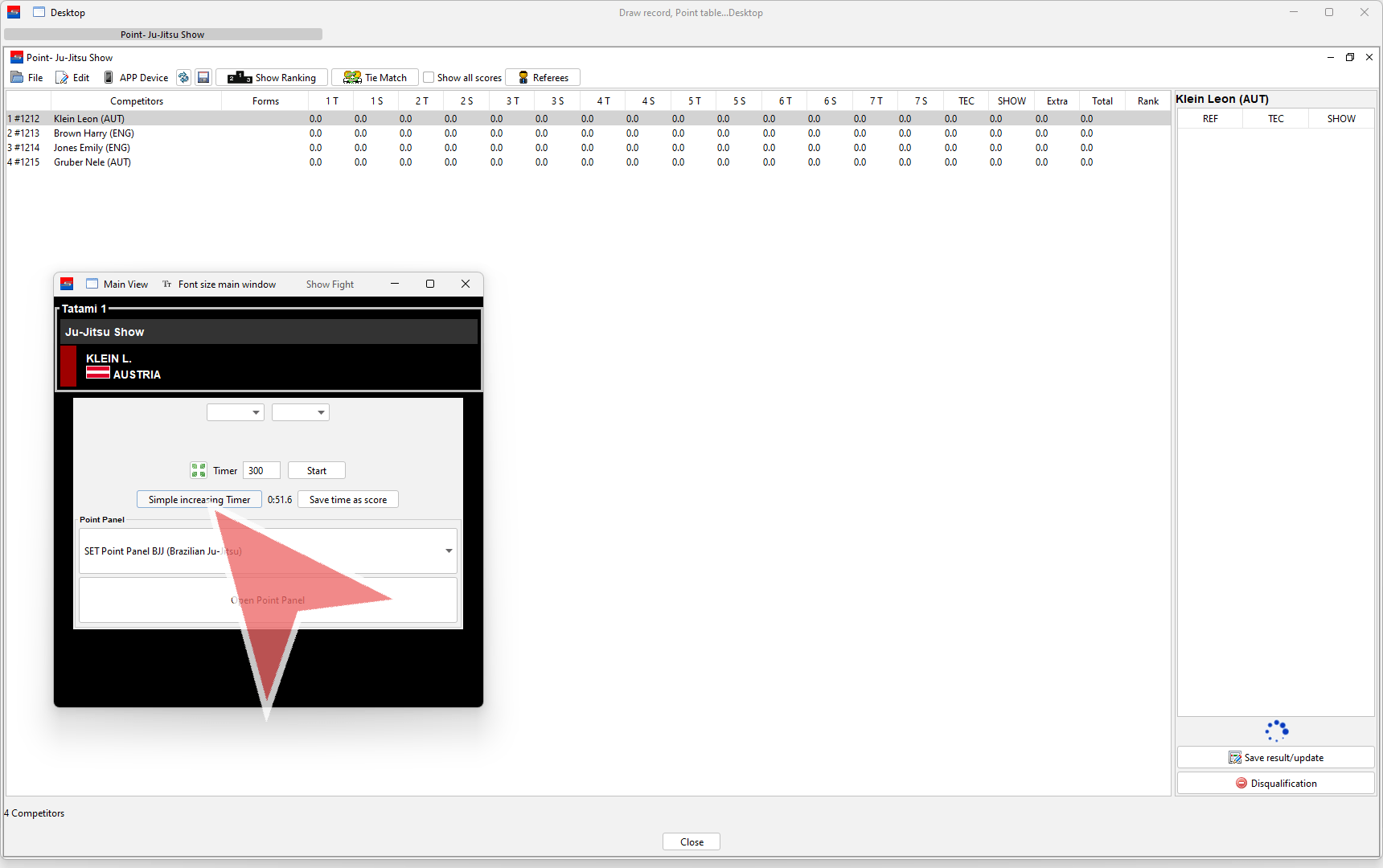Open the Edit menu
Viewport: 1383px width, 868px height.
pyautogui.click(x=73, y=78)
